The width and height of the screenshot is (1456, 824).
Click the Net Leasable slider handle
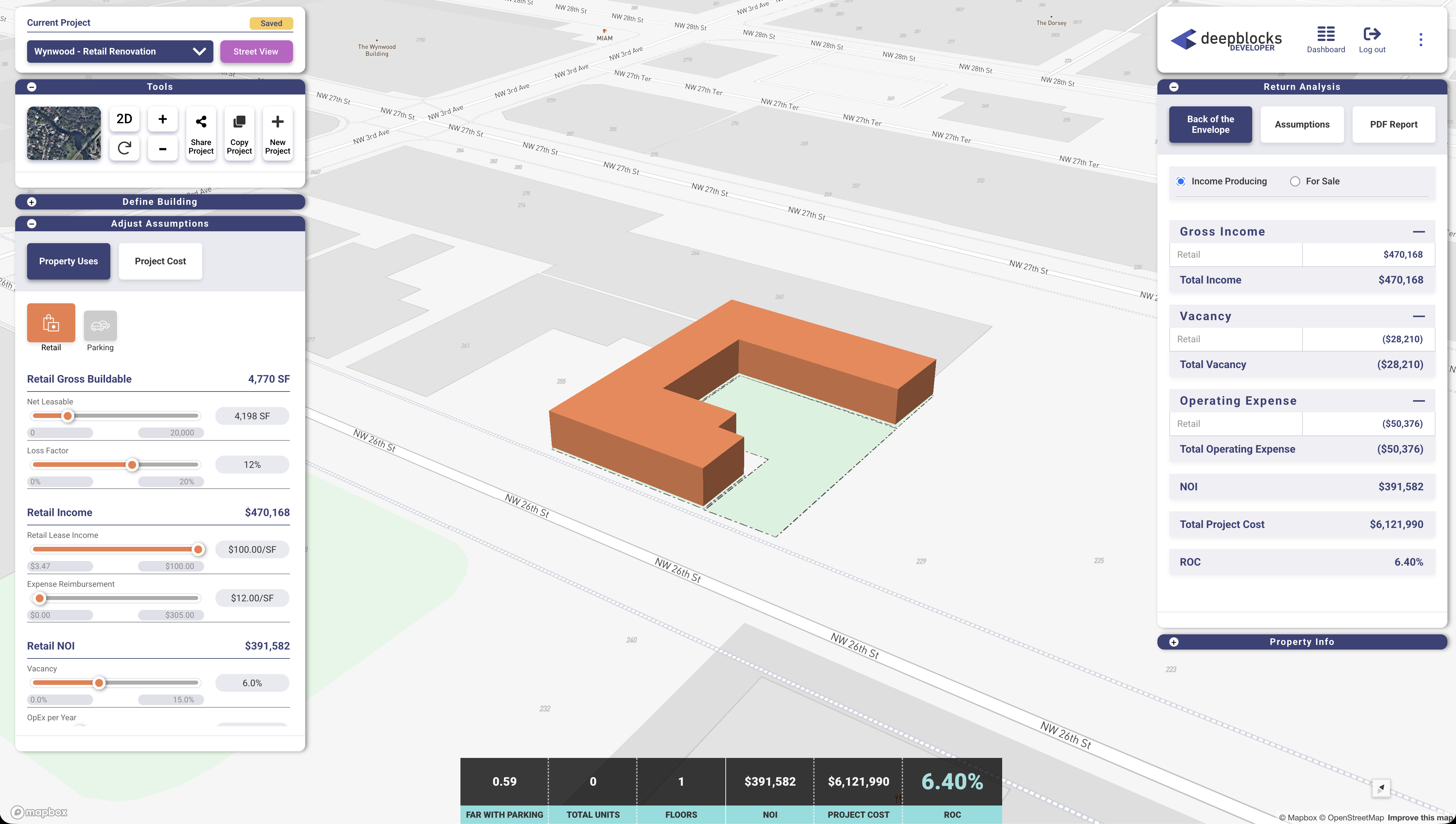click(x=68, y=416)
